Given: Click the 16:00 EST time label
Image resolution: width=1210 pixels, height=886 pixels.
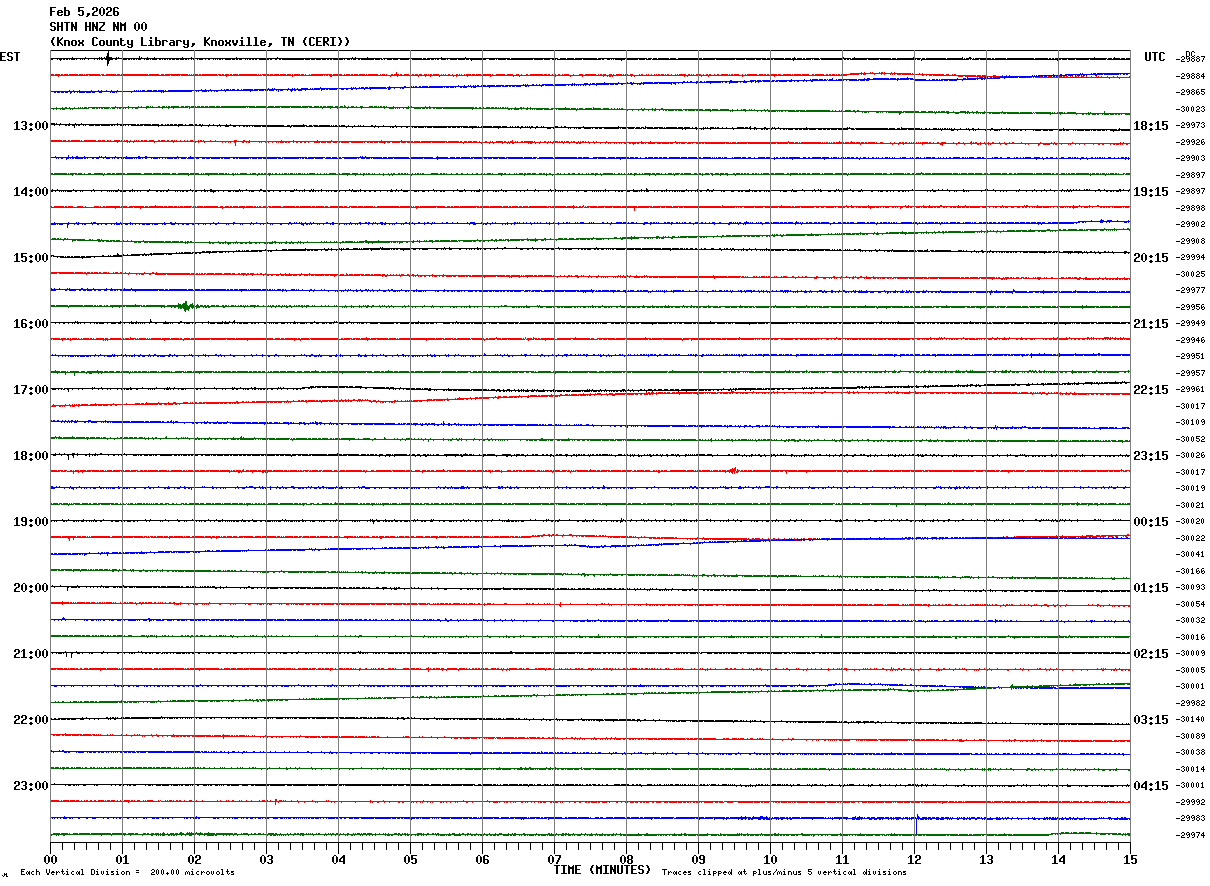Looking at the screenshot, I should click(x=30, y=324).
